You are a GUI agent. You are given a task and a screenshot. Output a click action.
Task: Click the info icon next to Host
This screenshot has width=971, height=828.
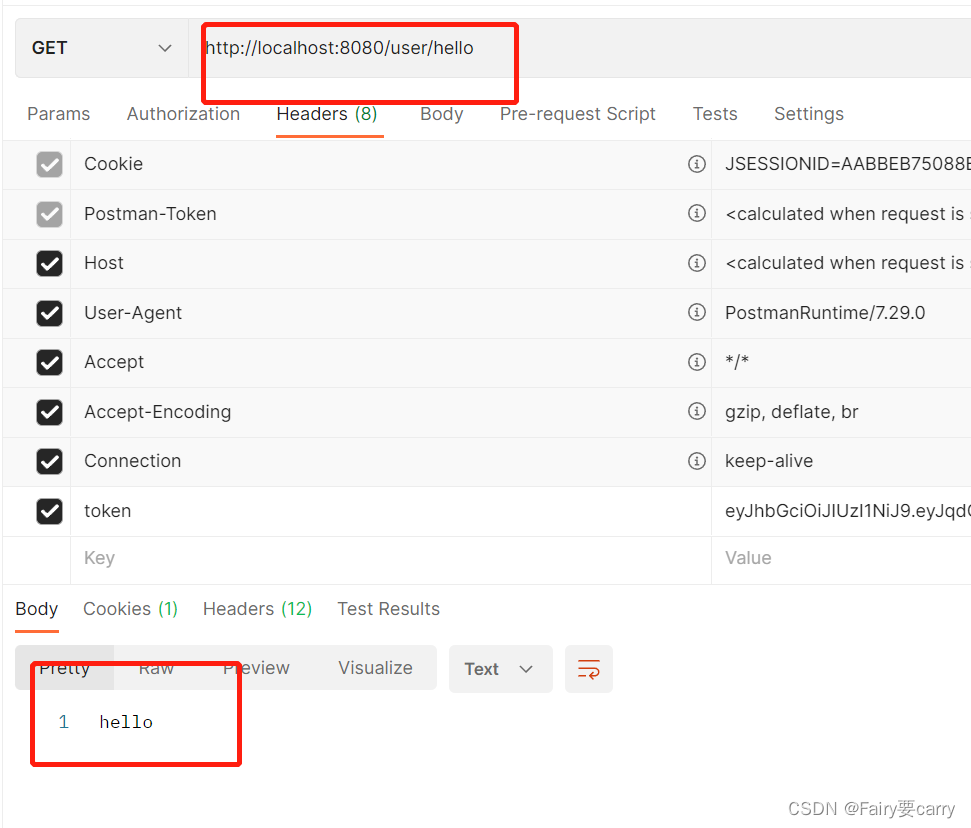coord(697,263)
